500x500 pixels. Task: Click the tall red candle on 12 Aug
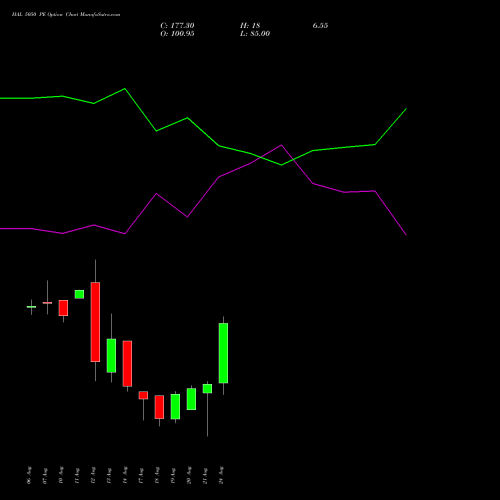95,322
